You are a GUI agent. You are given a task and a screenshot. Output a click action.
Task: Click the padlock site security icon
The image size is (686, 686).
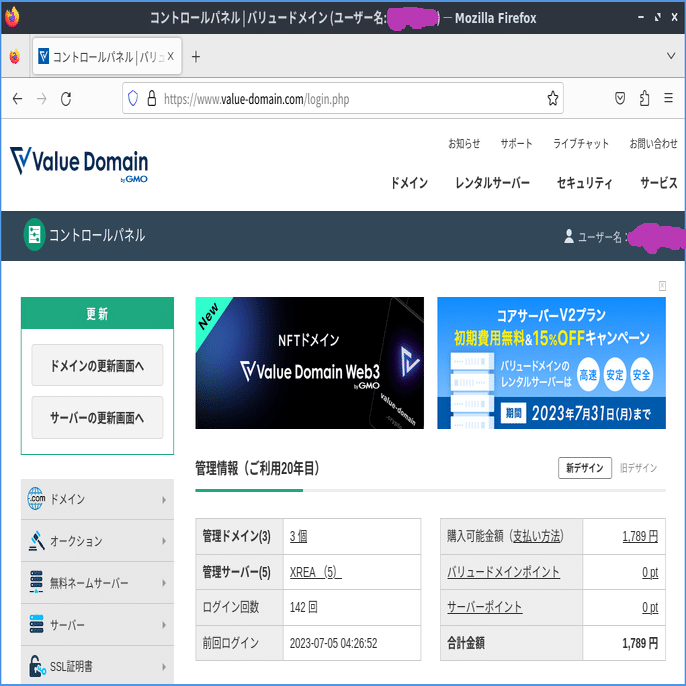[x=152, y=98]
